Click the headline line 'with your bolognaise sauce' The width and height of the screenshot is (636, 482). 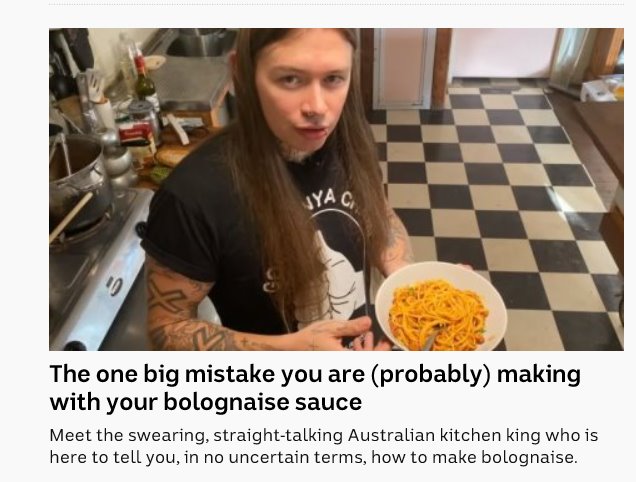[206, 402]
